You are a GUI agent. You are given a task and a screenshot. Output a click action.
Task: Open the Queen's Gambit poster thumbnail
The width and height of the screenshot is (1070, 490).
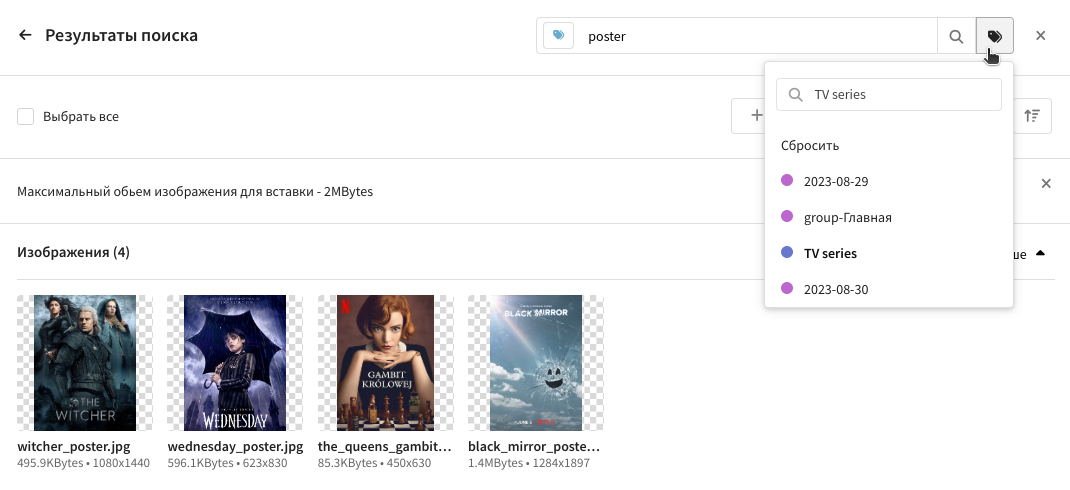(386, 363)
